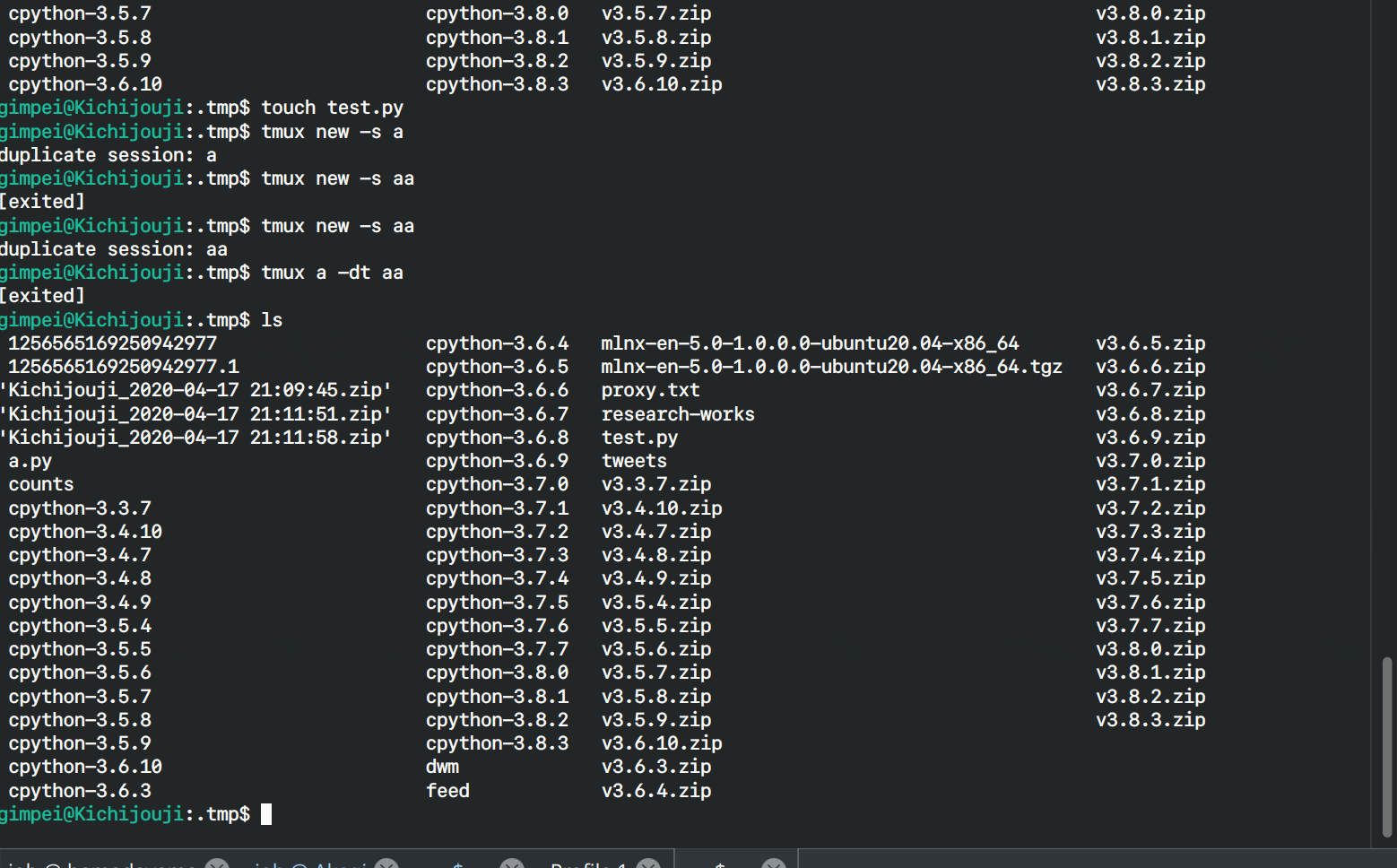
Task: Click the cpython-3.7.6 entry
Action: pos(498,626)
